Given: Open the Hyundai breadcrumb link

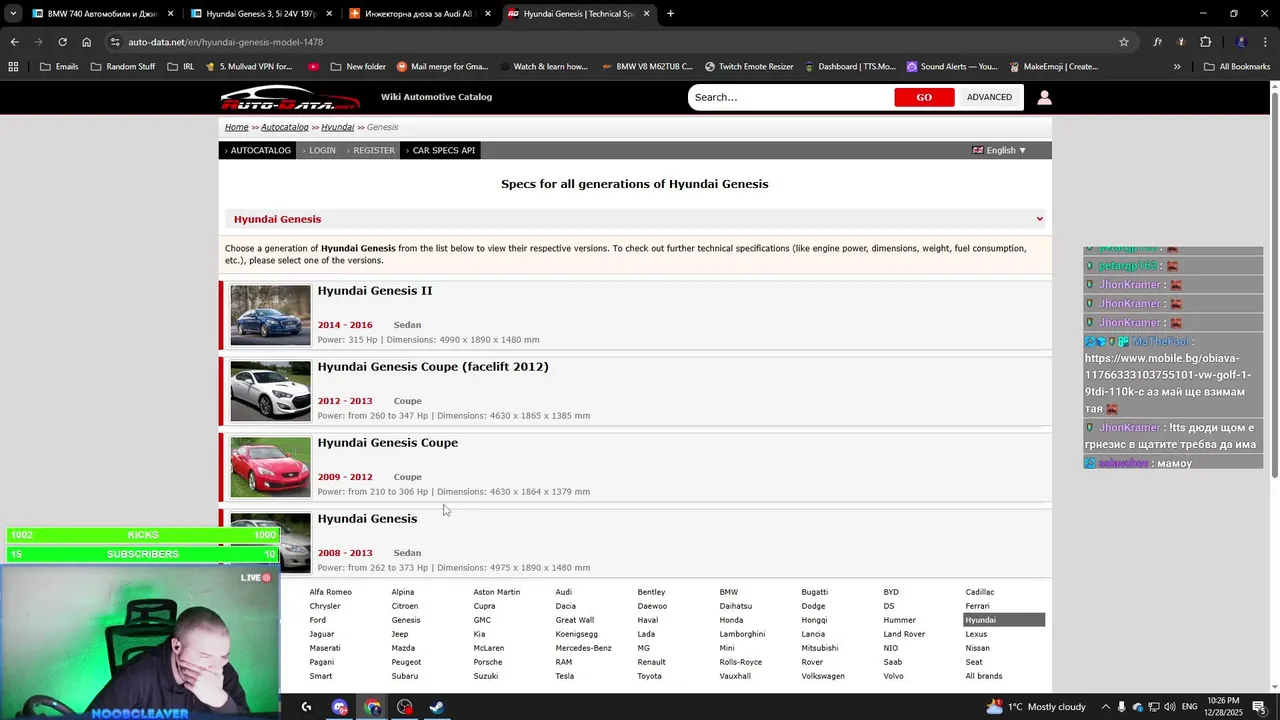Looking at the screenshot, I should pos(338,127).
